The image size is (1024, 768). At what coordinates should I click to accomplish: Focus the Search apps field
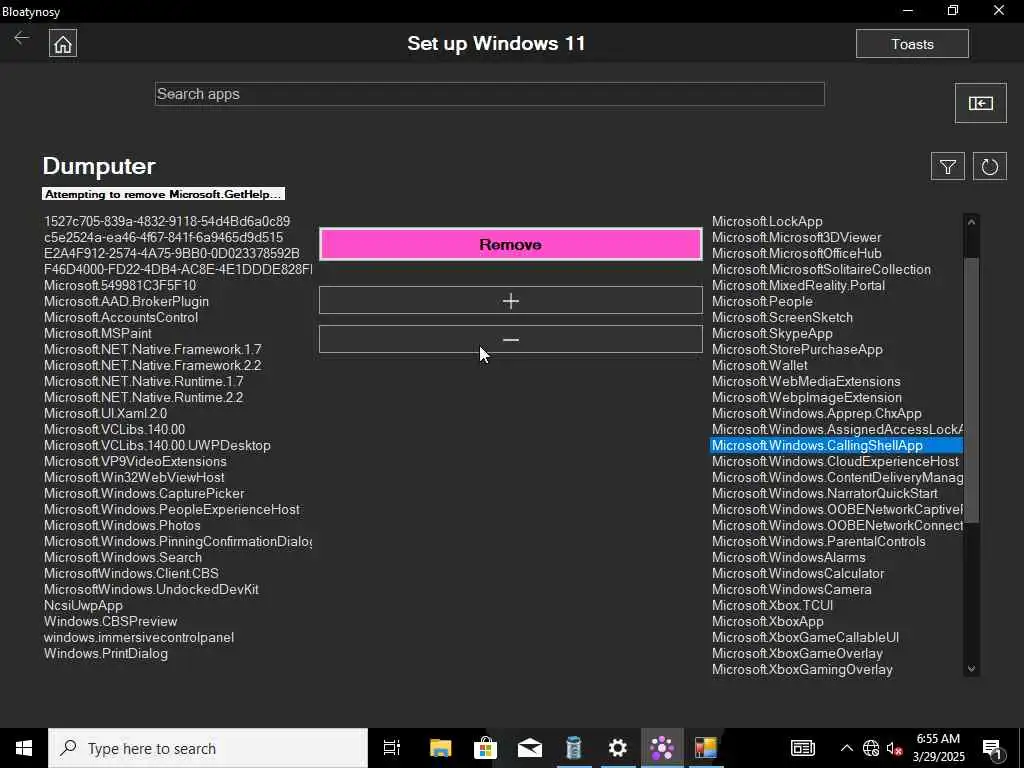pos(490,94)
